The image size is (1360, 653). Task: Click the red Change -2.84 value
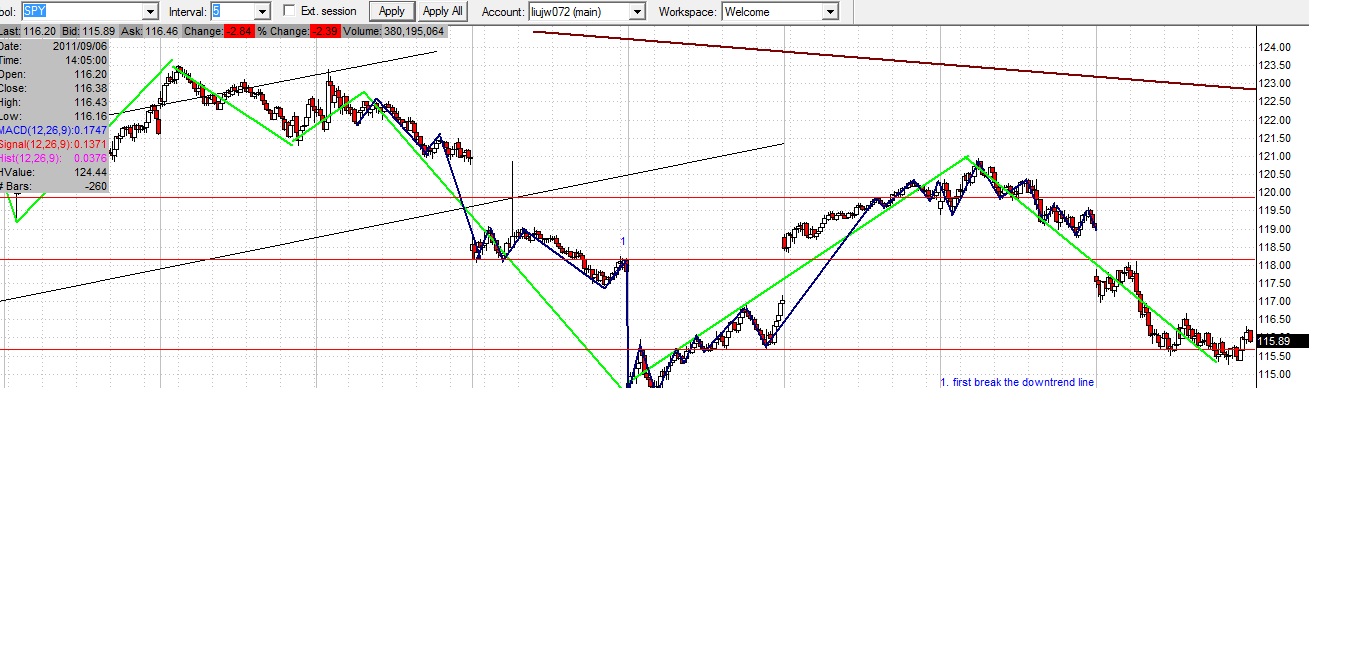tap(239, 32)
